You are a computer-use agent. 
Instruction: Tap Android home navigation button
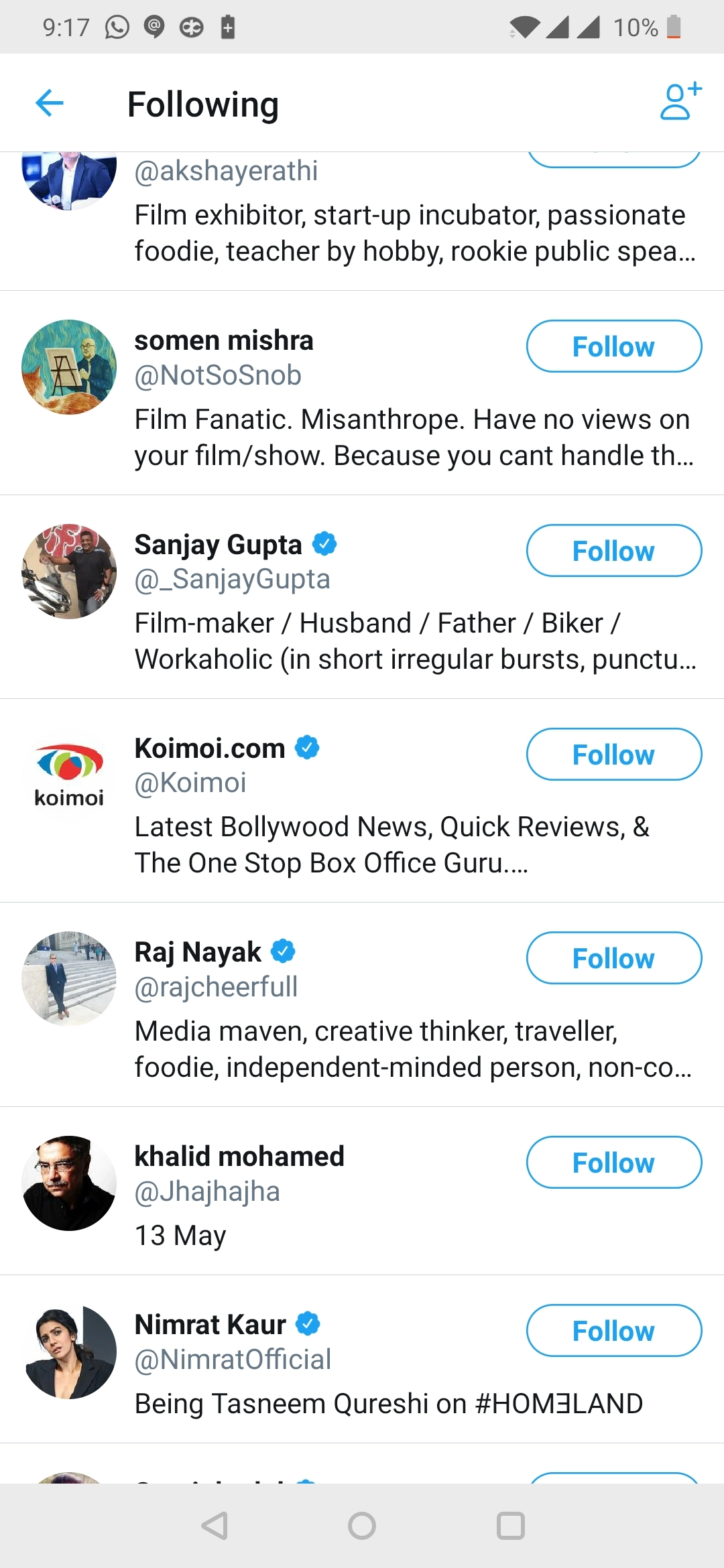362,1526
